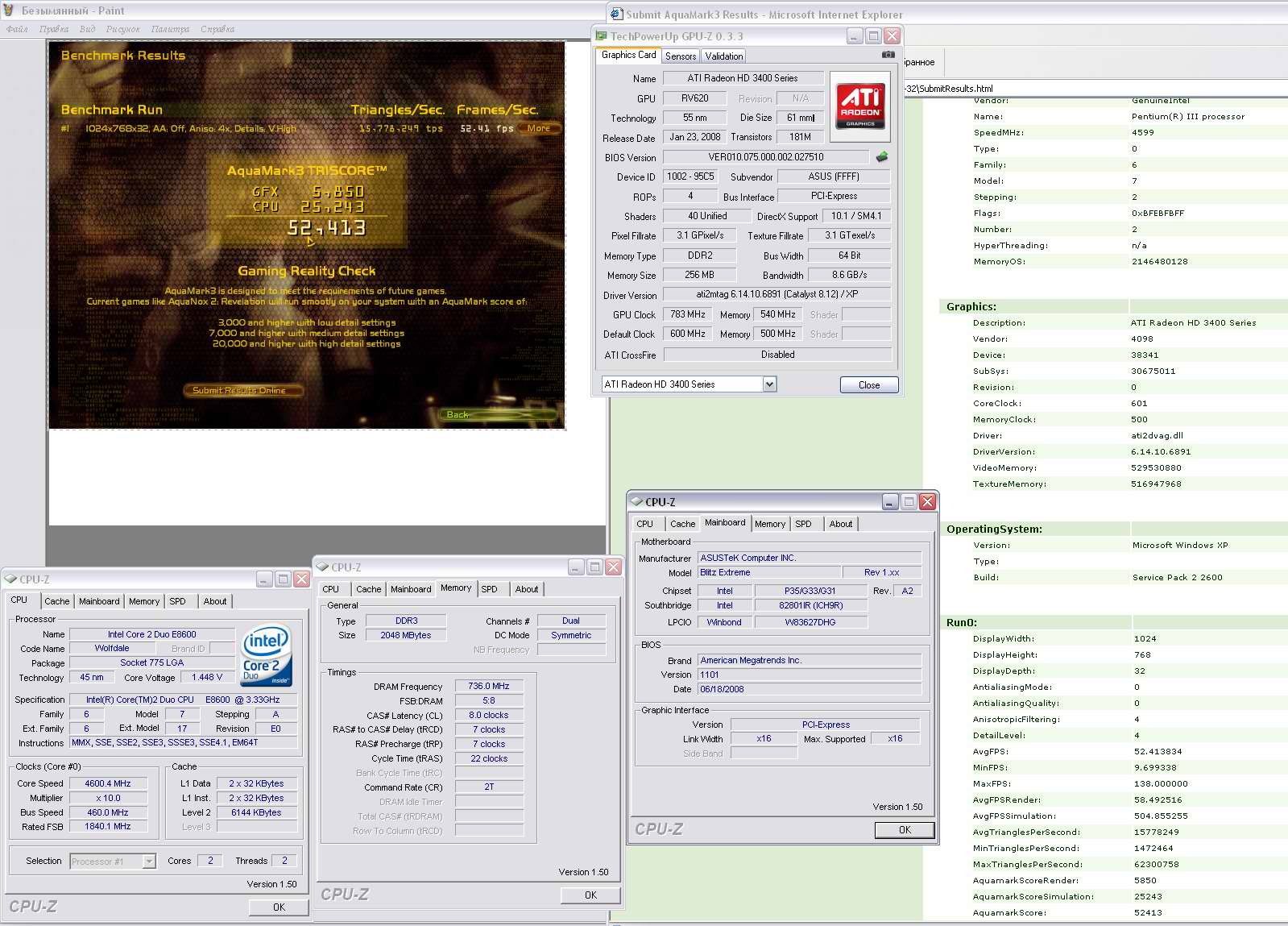Open the SPD tab in CPU-Z processor window
1288x926 pixels.
(x=178, y=601)
